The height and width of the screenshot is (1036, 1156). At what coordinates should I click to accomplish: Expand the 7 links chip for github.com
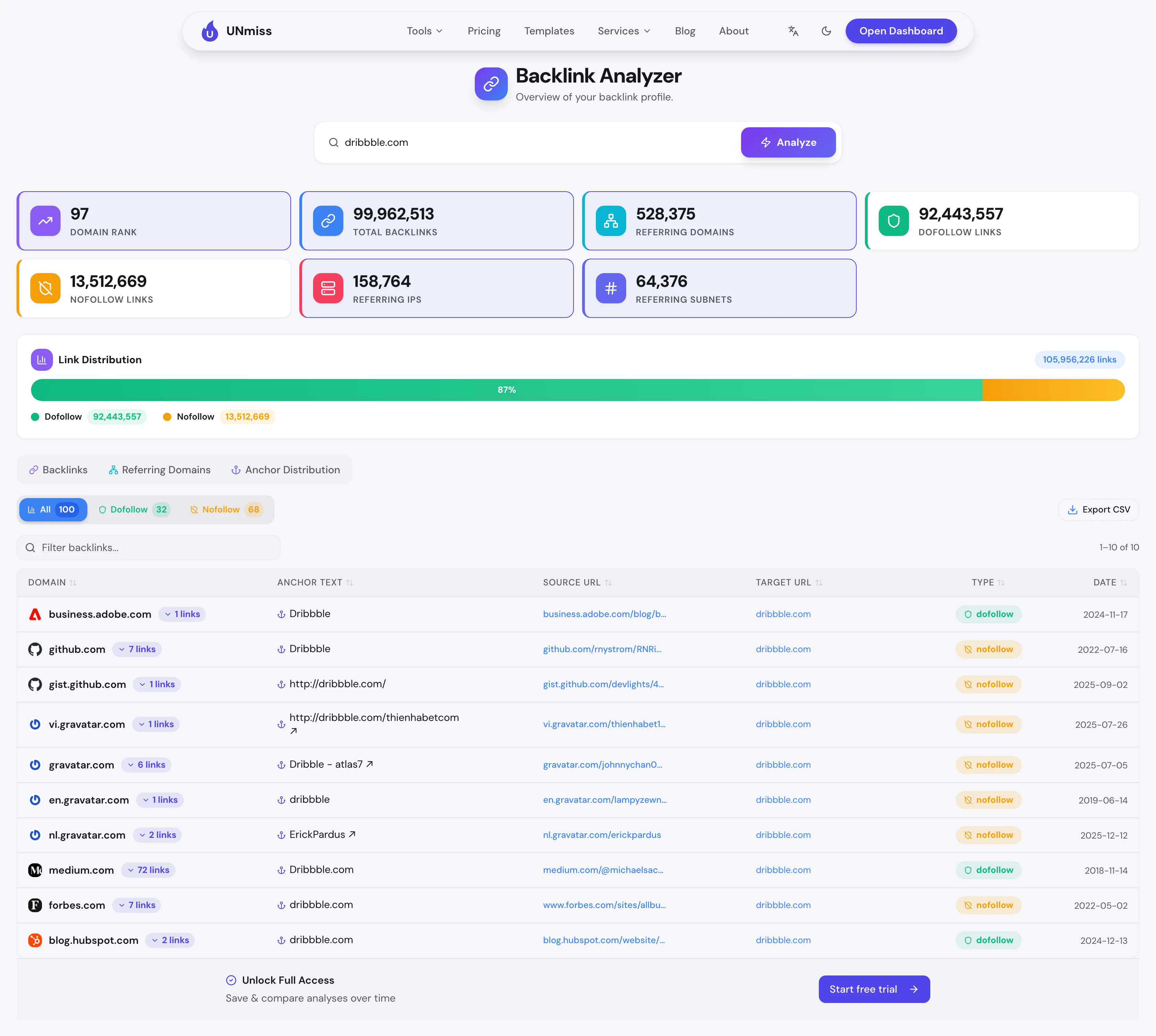(x=137, y=649)
